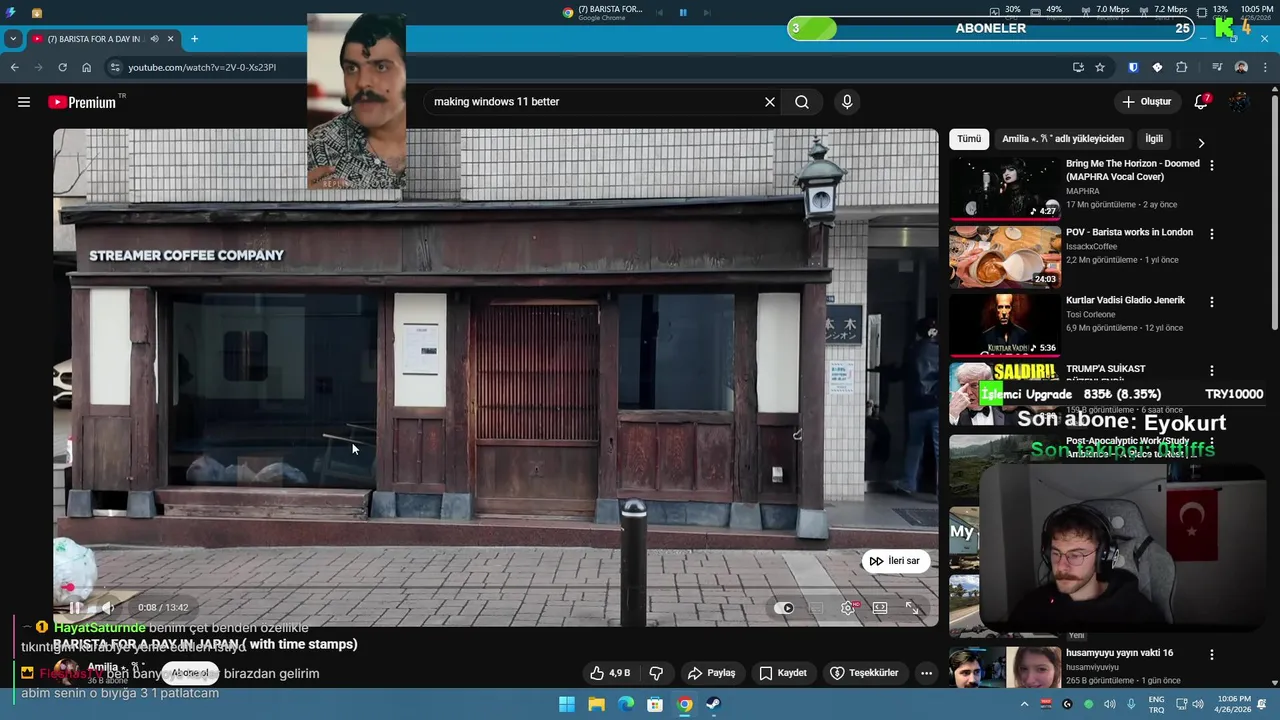Click the sidebar vertical scrollbar
Viewport: 1280px width, 720px height.
[1274, 210]
